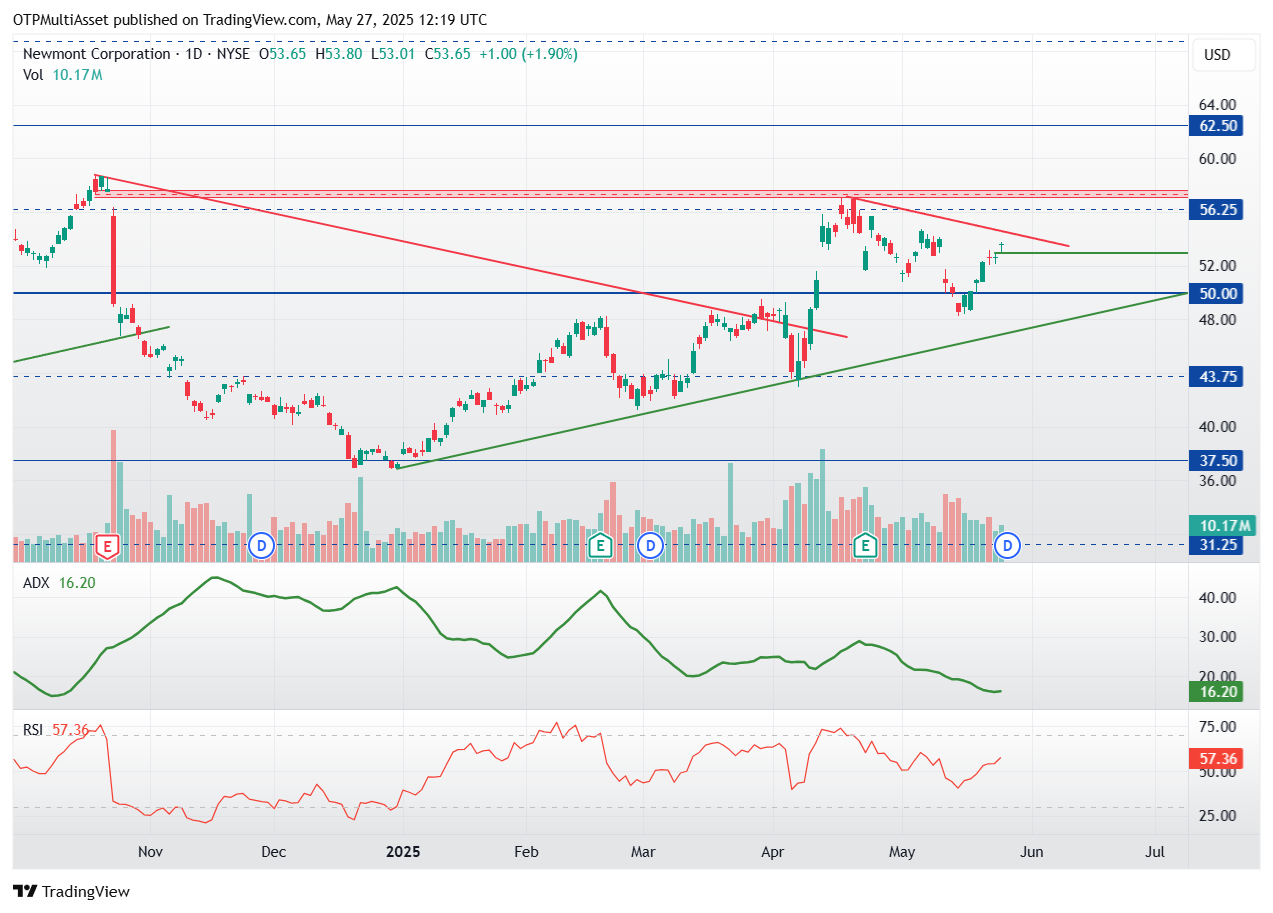
Task: Click the 50.00 horizontal line price label
Action: tap(1215, 294)
